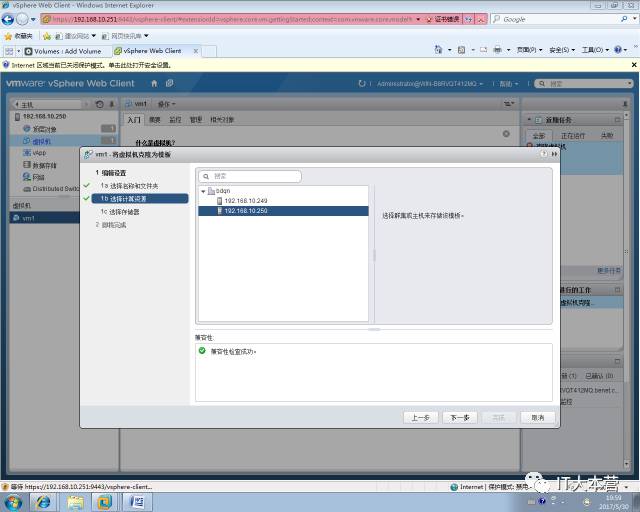Click the vSphere header search field
Screen dimensions: 640x512
tap(584, 83)
